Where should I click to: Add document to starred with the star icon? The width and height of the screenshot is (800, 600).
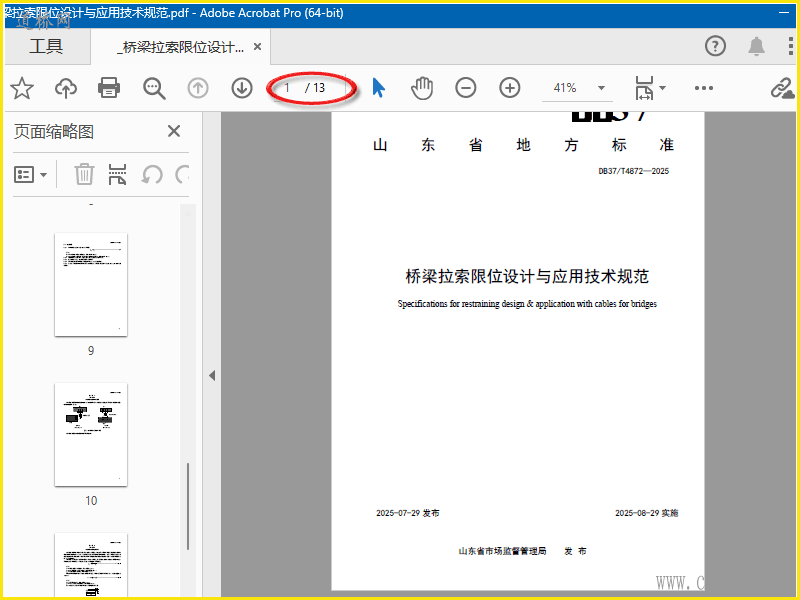22,88
